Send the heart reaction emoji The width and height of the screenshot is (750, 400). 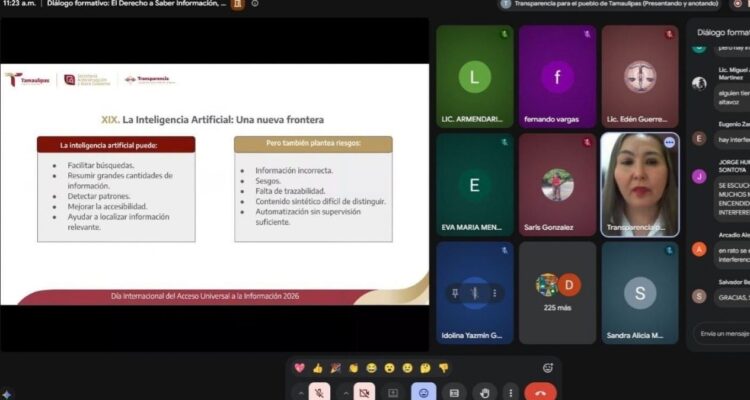[x=299, y=368]
